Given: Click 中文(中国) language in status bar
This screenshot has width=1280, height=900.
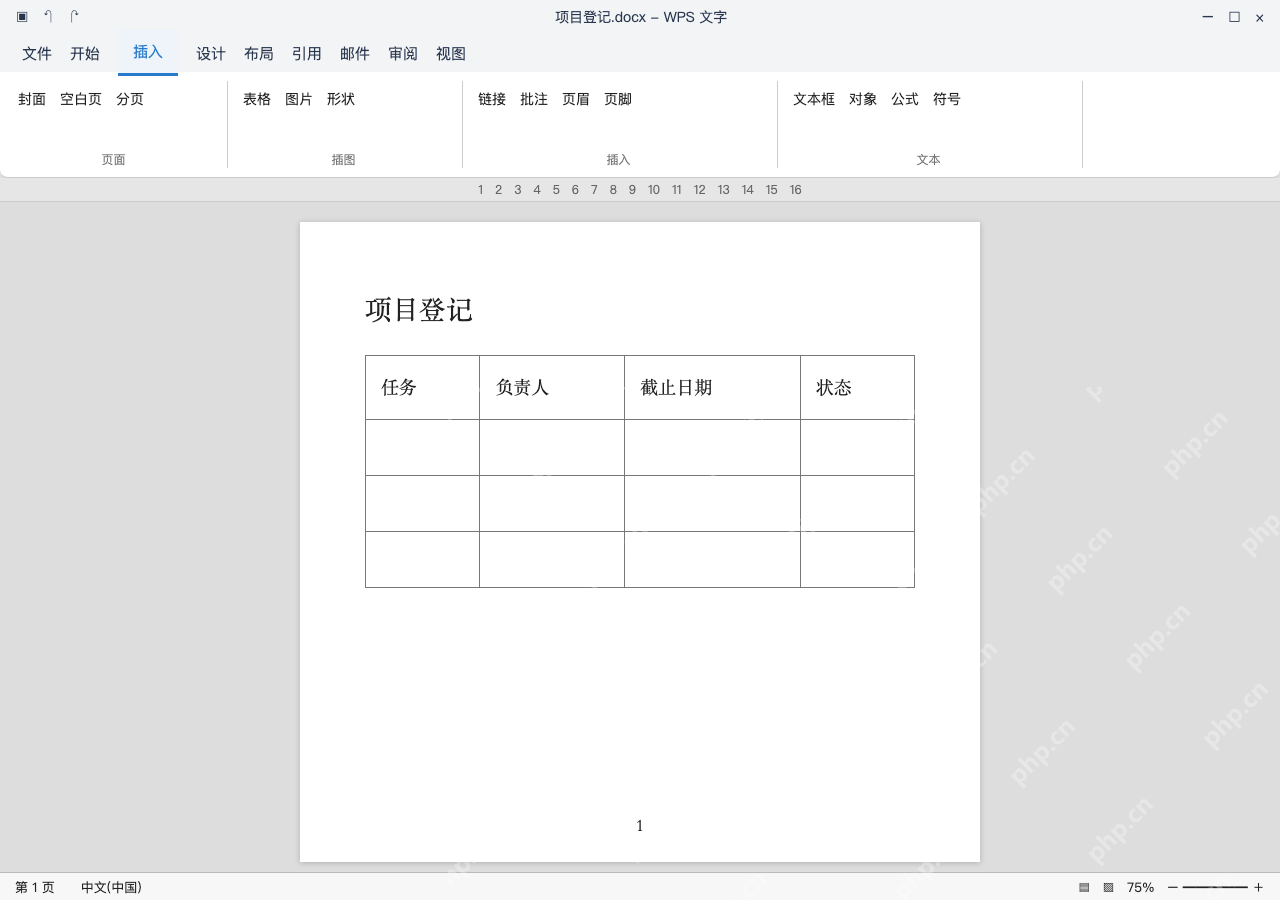Looking at the screenshot, I should pyautogui.click(x=111, y=887).
